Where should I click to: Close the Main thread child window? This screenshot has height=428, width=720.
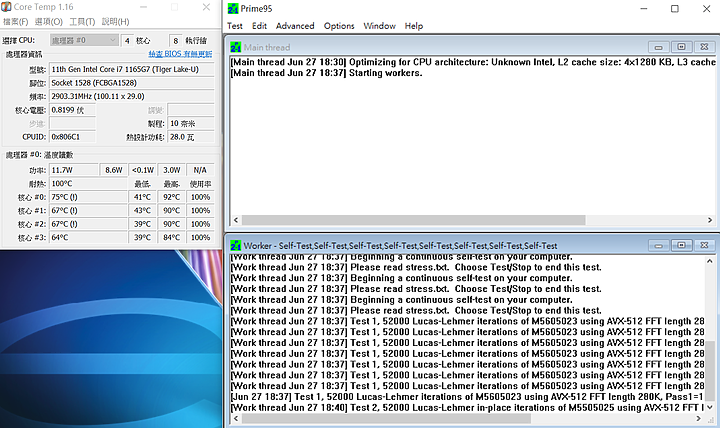704,47
